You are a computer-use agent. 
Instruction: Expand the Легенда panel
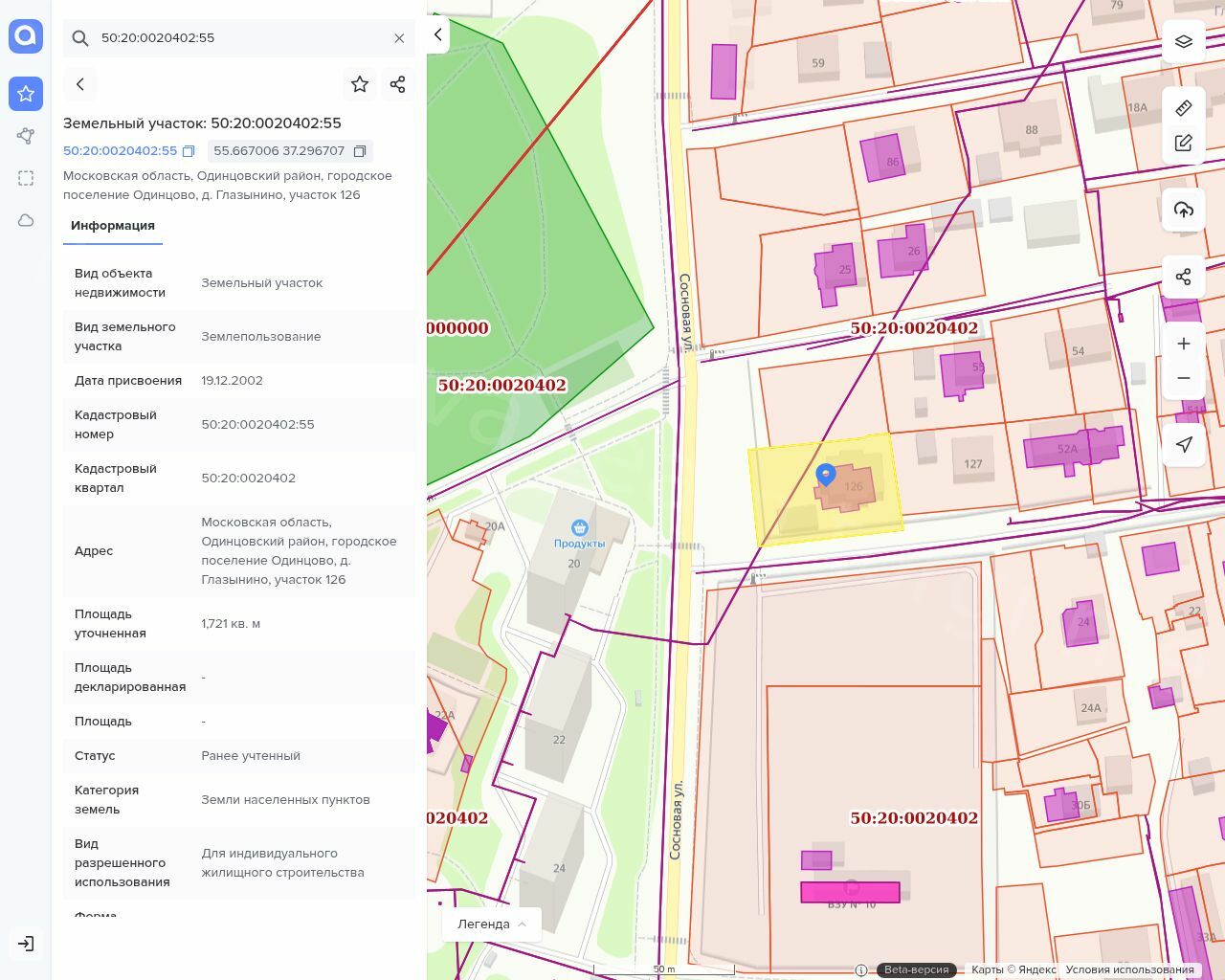click(x=491, y=924)
